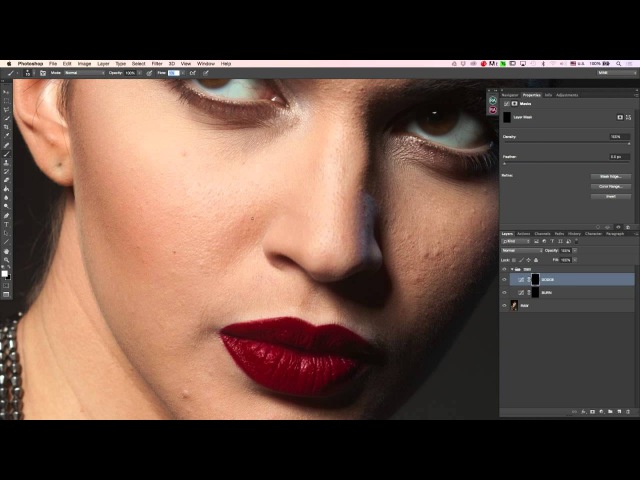Open Spotlight search in the menu bar

pos(619,64)
